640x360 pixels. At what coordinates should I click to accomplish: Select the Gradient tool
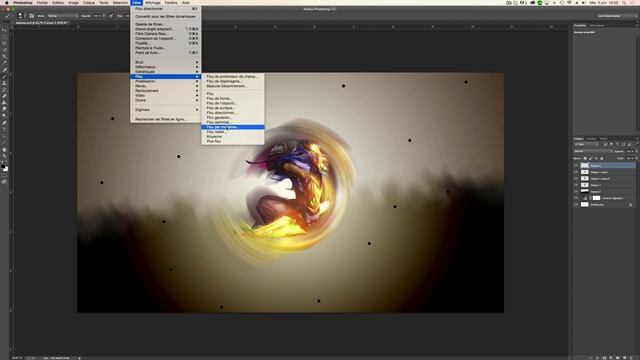click(4, 102)
